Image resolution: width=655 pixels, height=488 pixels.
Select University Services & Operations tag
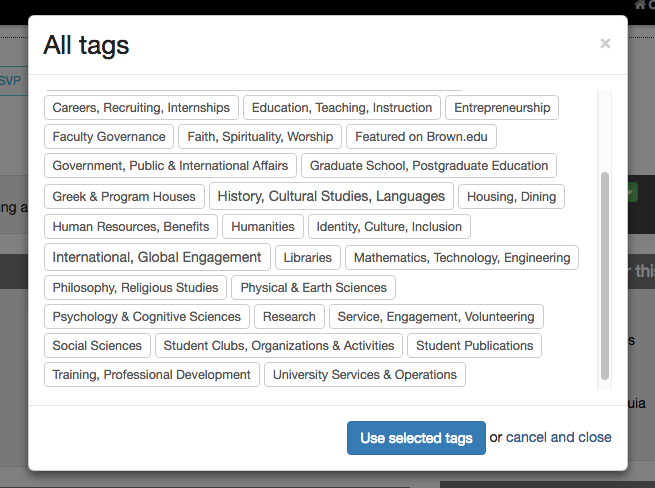click(x=365, y=375)
